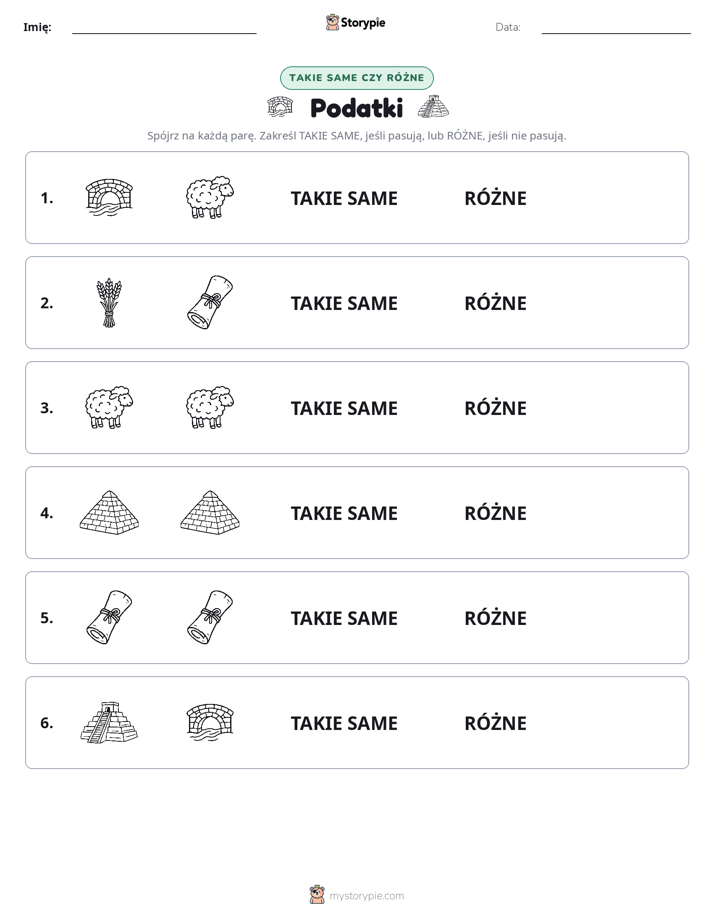
Task: Click the sheep icon in row 1
Action: (x=210, y=197)
